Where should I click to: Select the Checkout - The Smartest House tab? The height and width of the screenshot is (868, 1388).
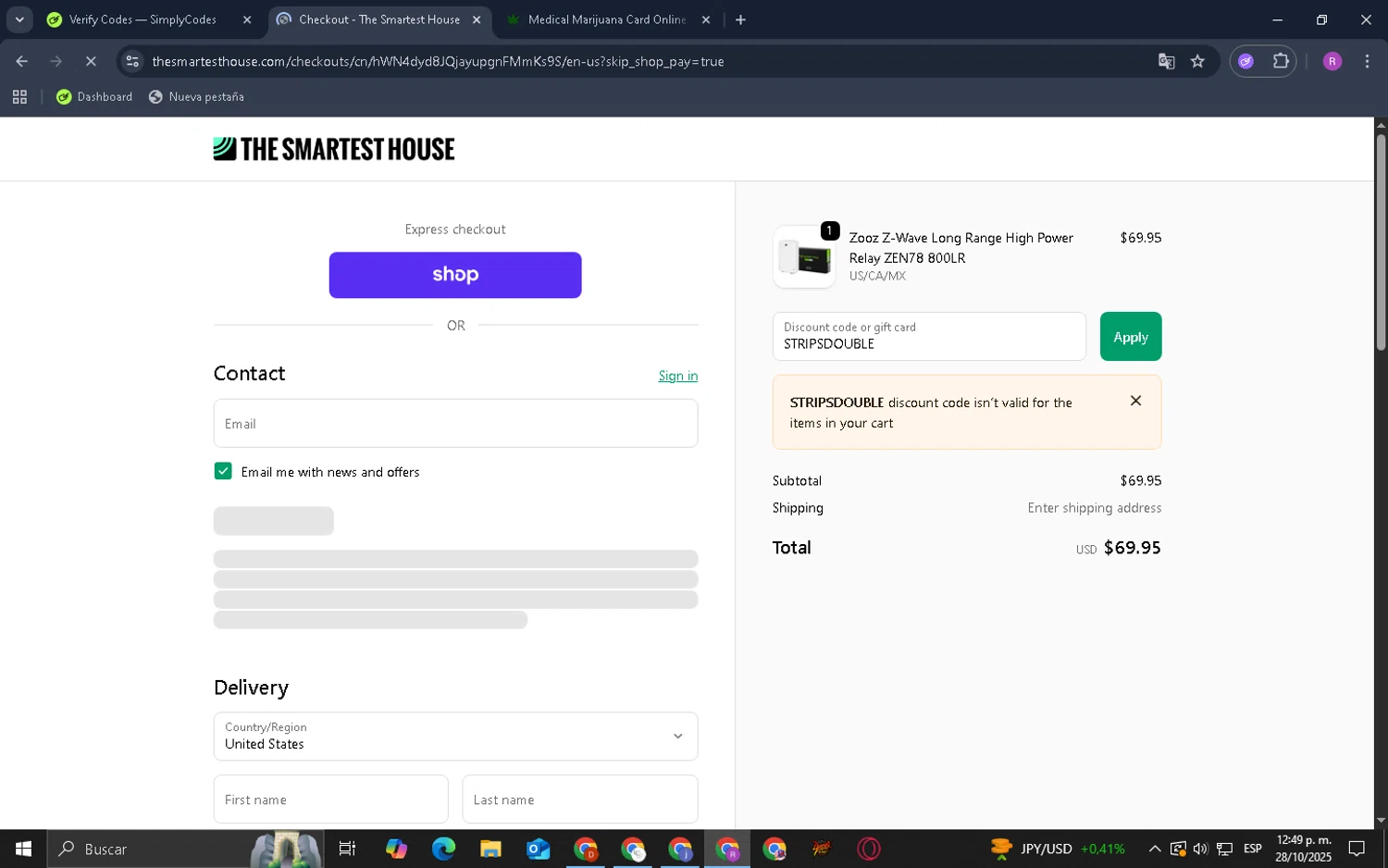[x=379, y=19]
